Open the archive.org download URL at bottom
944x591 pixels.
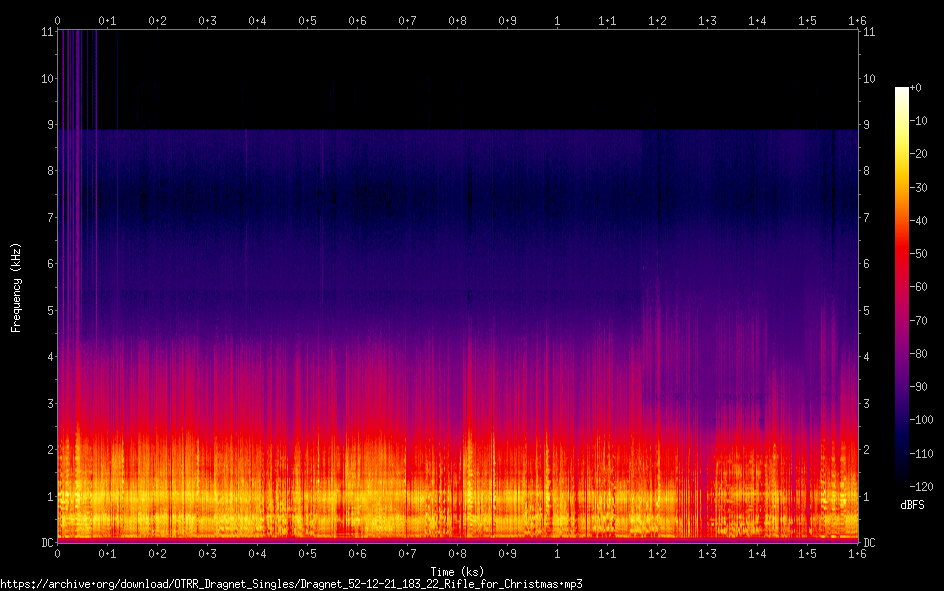click(291, 583)
